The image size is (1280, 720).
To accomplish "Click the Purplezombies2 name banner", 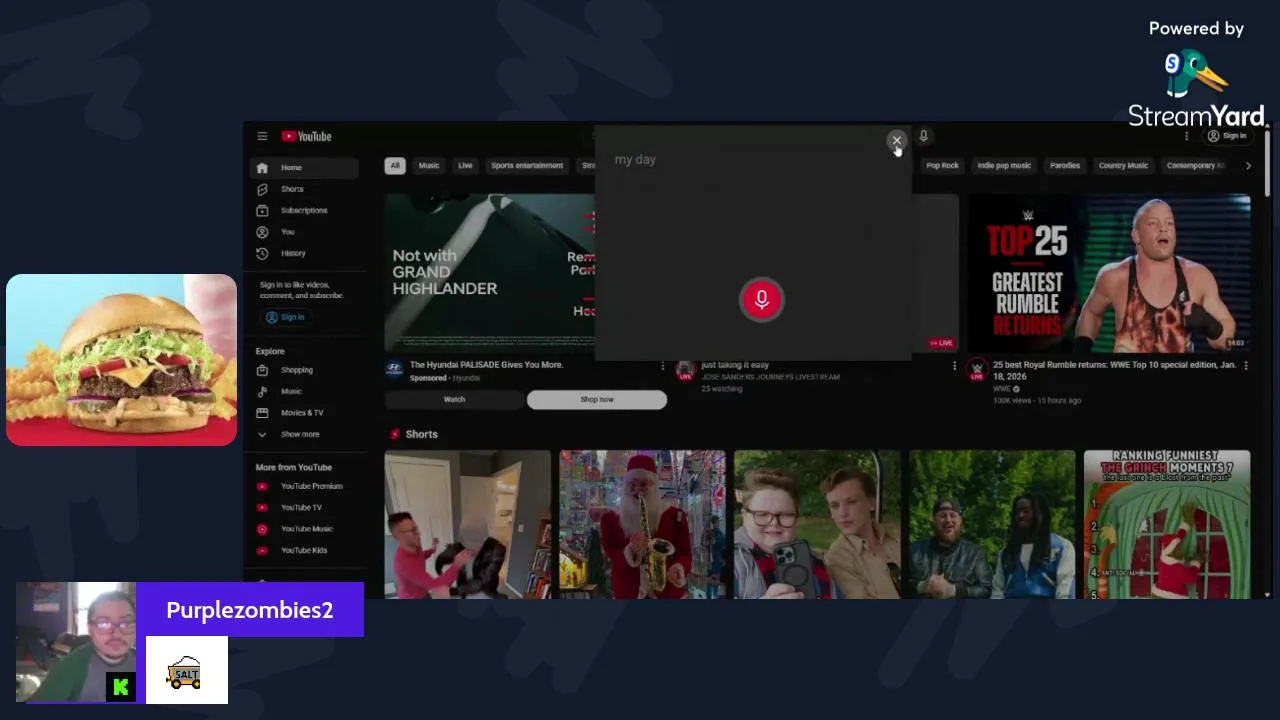I will pos(250,610).
